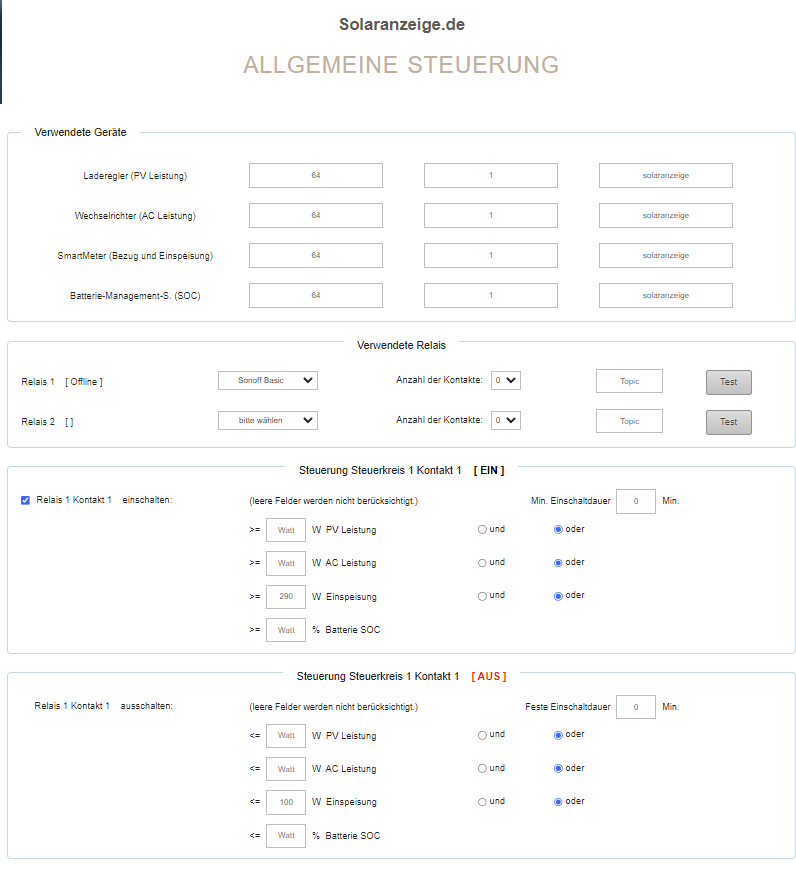Pick 'und' for AC Leistung in EIN section
The height and width of the screenshot is (877, 796).
tap(482, 563)
